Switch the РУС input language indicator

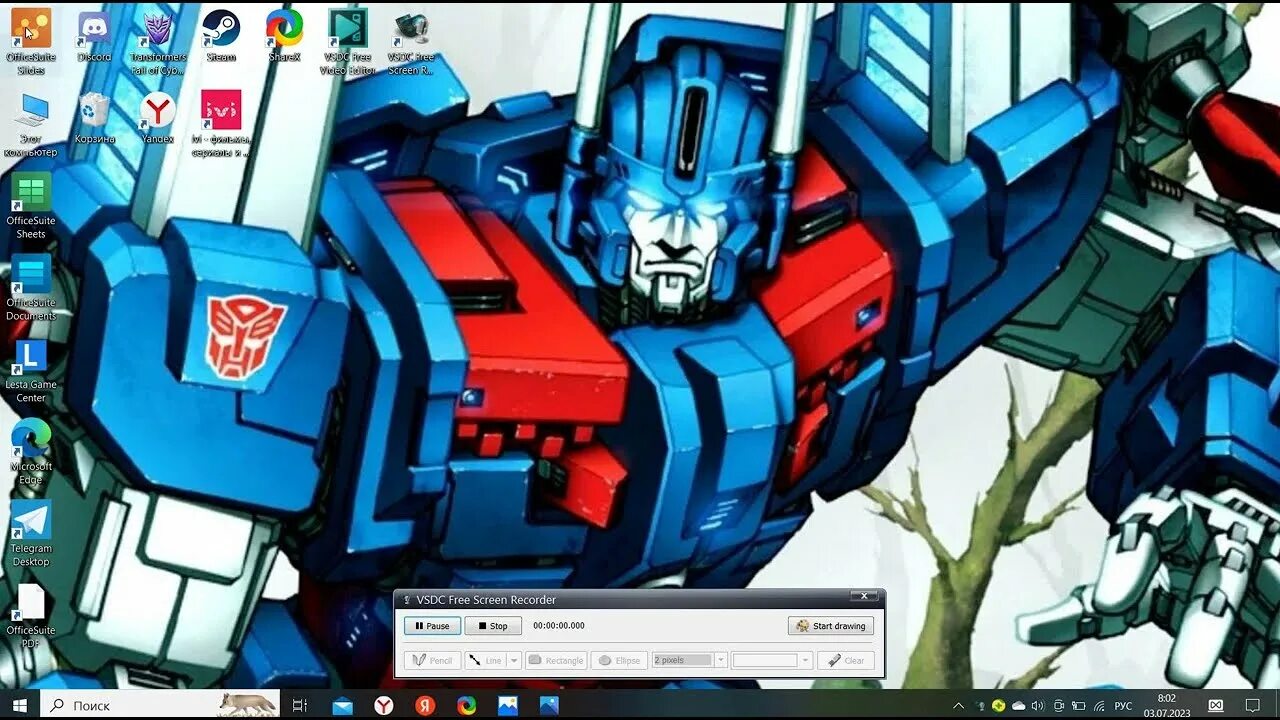point(1124,705)
